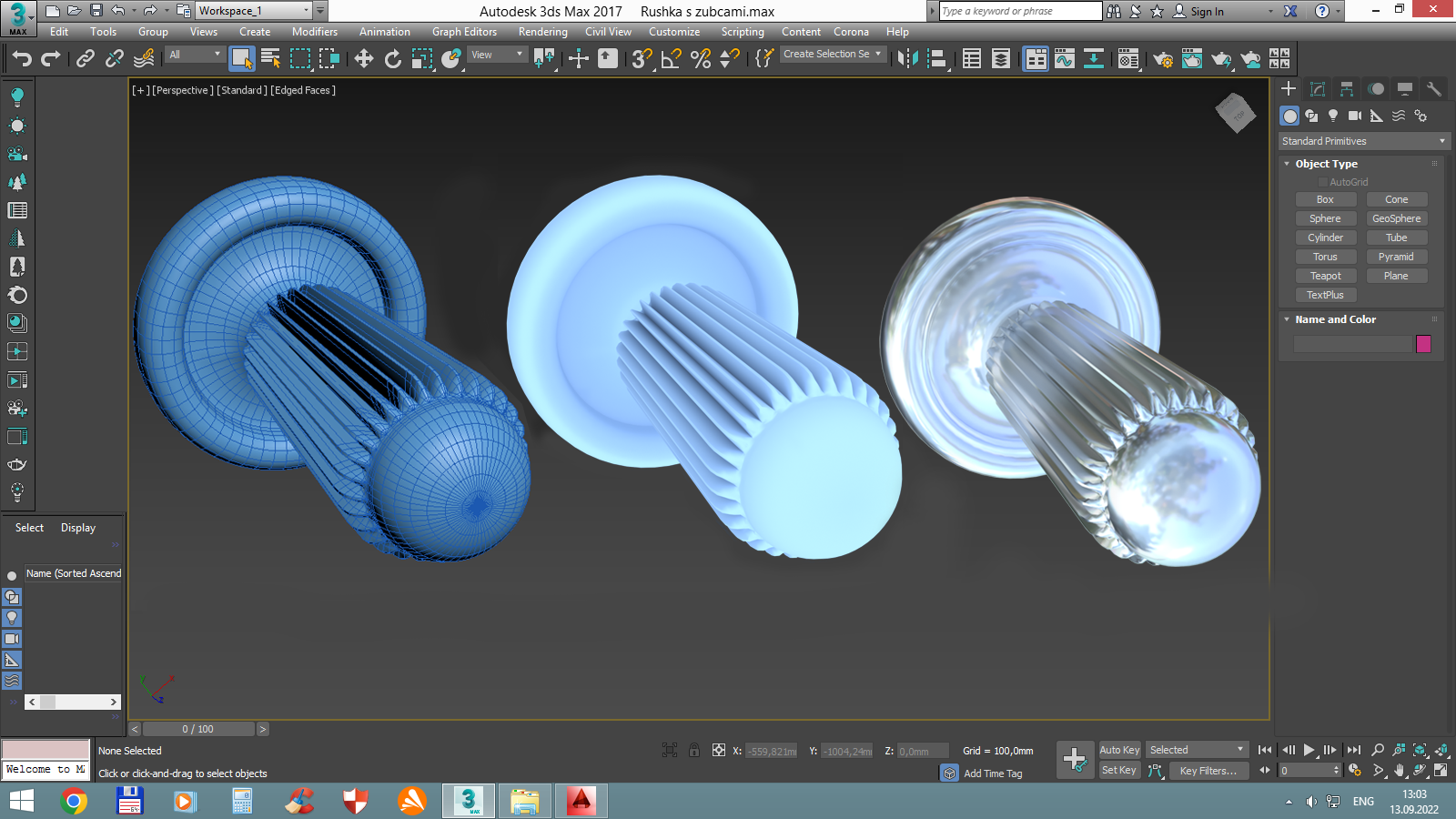Open the Corona menu

(851, 32)
